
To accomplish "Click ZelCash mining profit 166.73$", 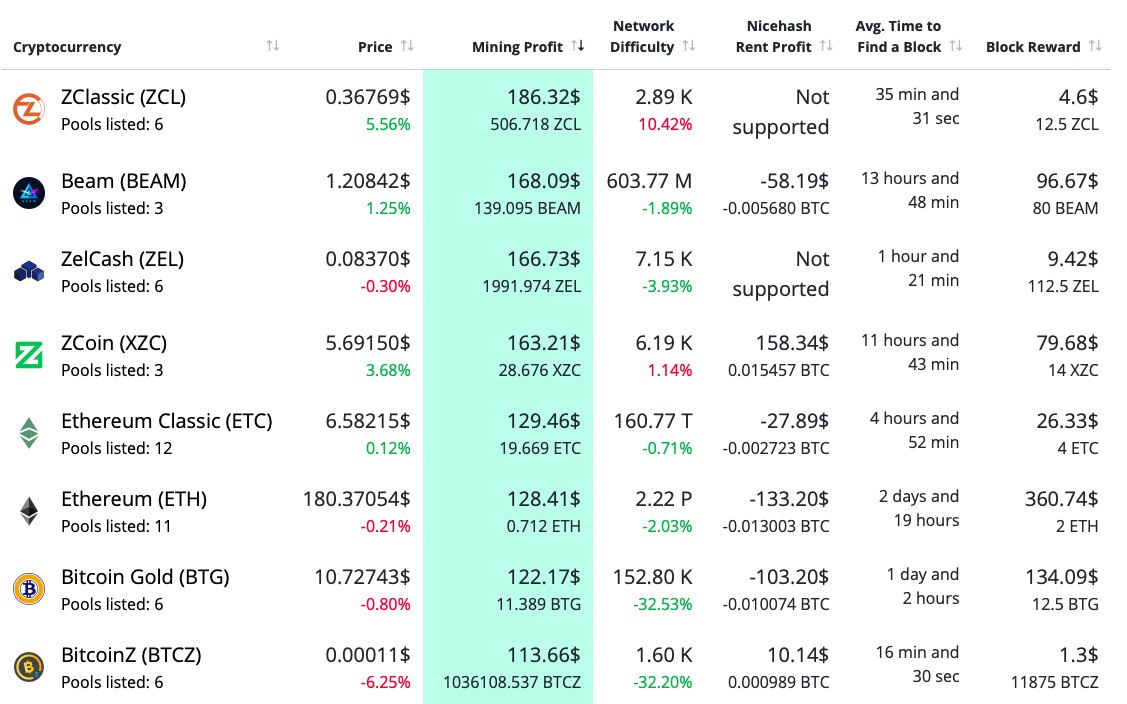I will 543,259.
